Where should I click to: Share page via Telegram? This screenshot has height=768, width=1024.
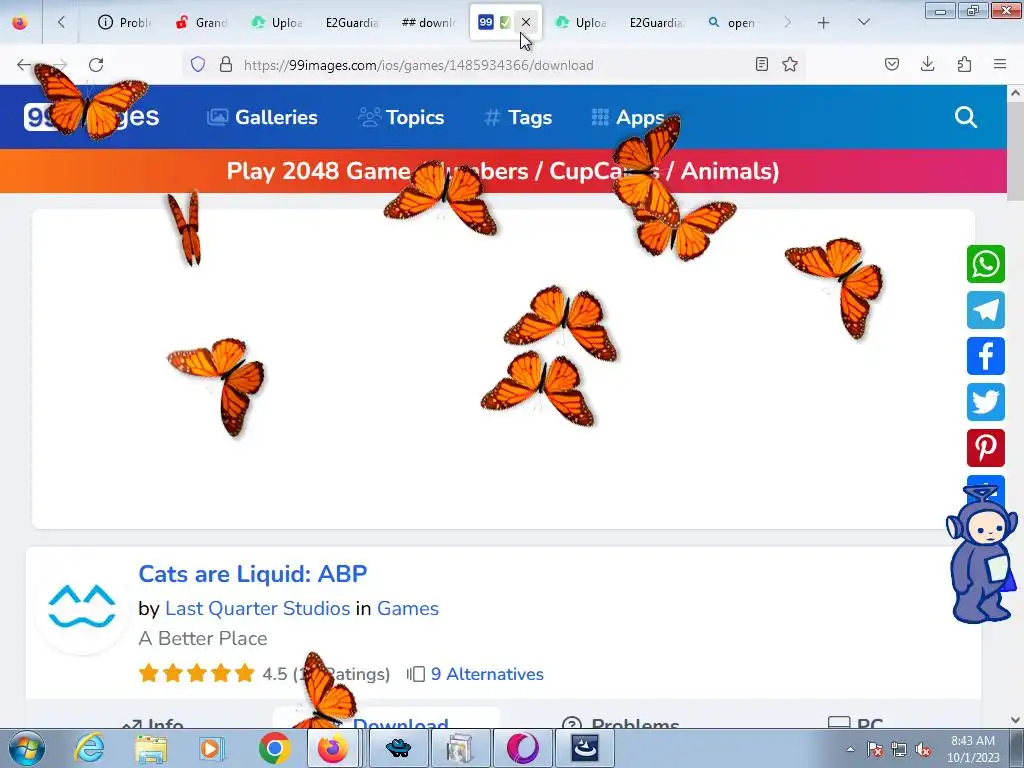pyautogui.click(x=985, y=310)
